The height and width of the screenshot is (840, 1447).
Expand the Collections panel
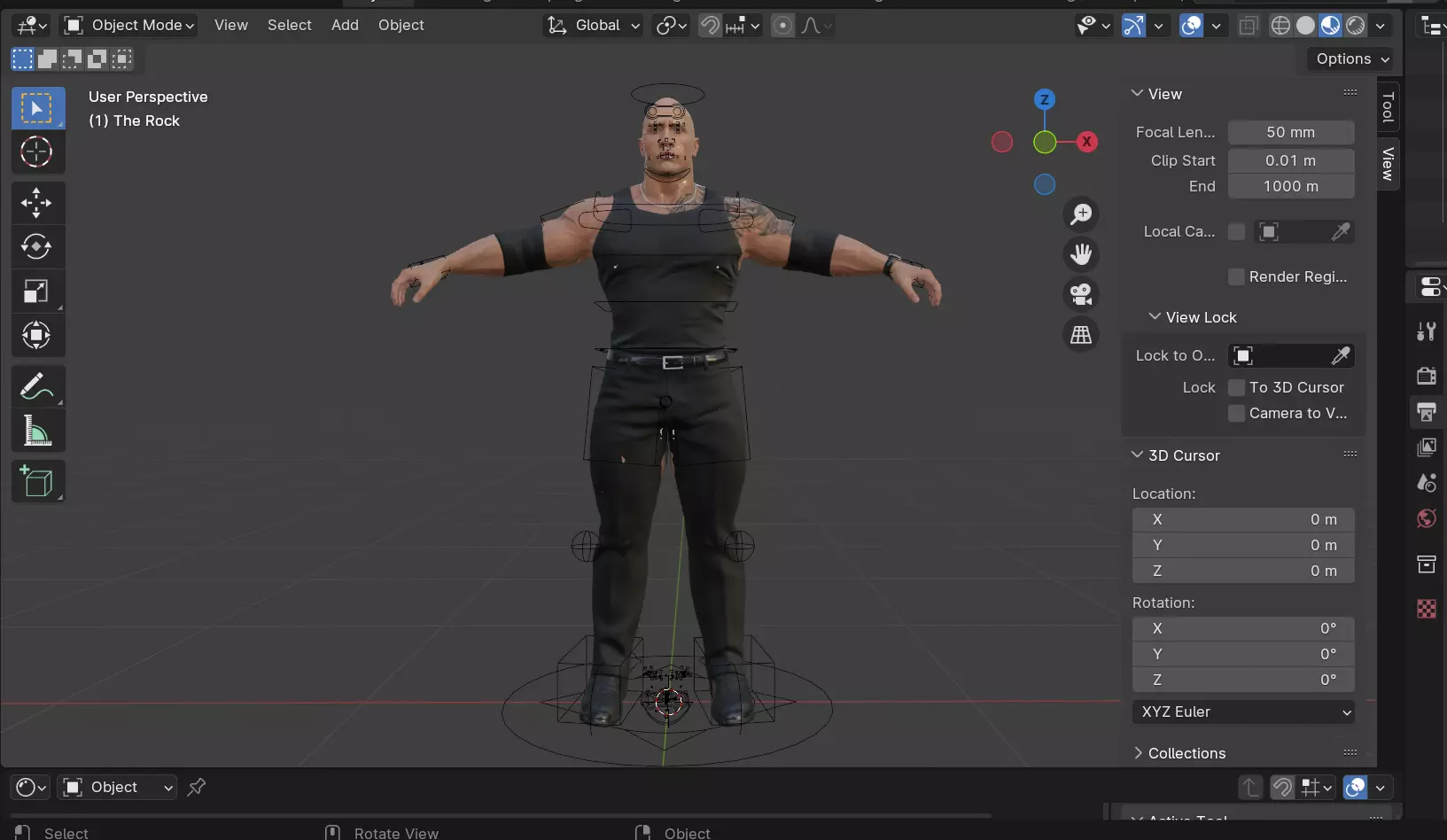tap(1138, 752)
